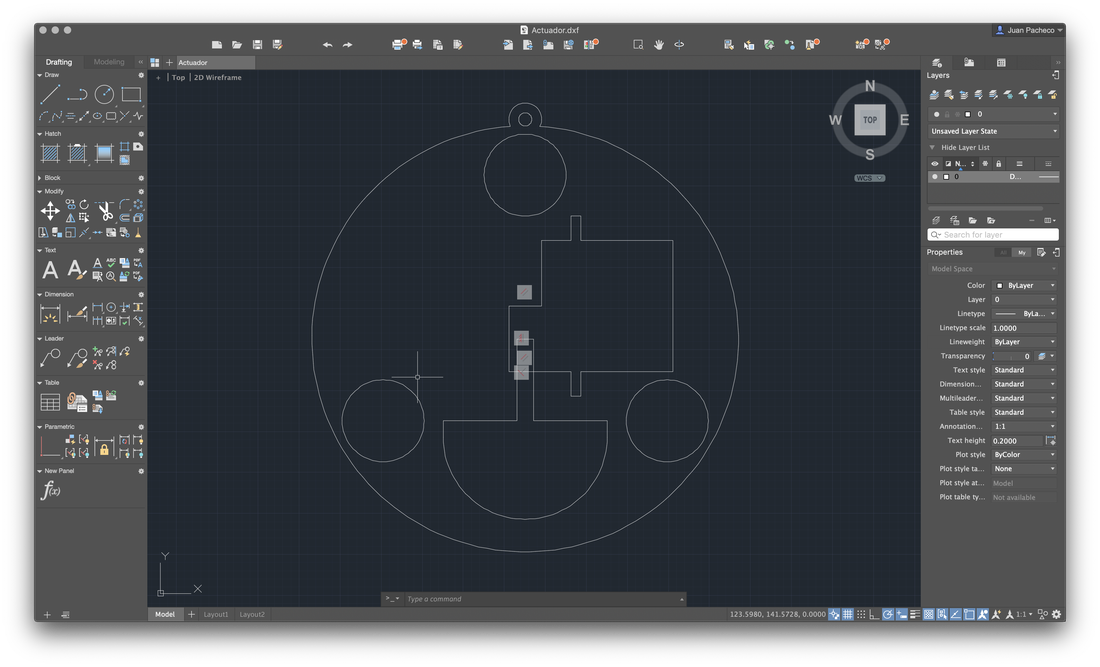Screen dimensions: 1100x667
Task: Open the Text style Standard dropdown
Action: point(1024,370)
